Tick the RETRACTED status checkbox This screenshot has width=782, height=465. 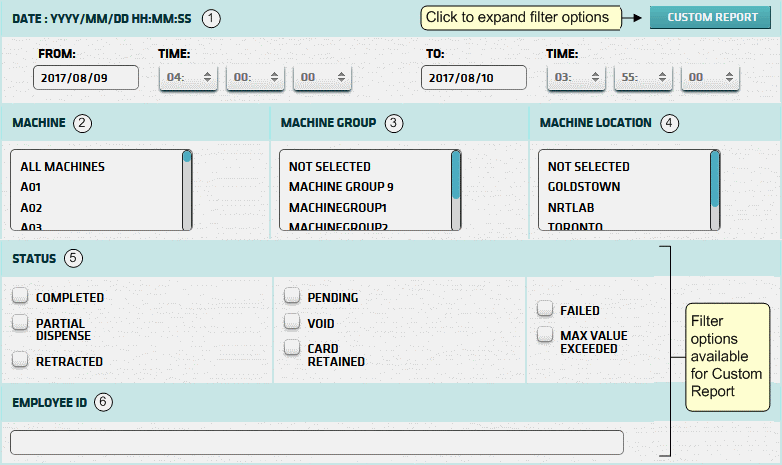tap(20, 360)
